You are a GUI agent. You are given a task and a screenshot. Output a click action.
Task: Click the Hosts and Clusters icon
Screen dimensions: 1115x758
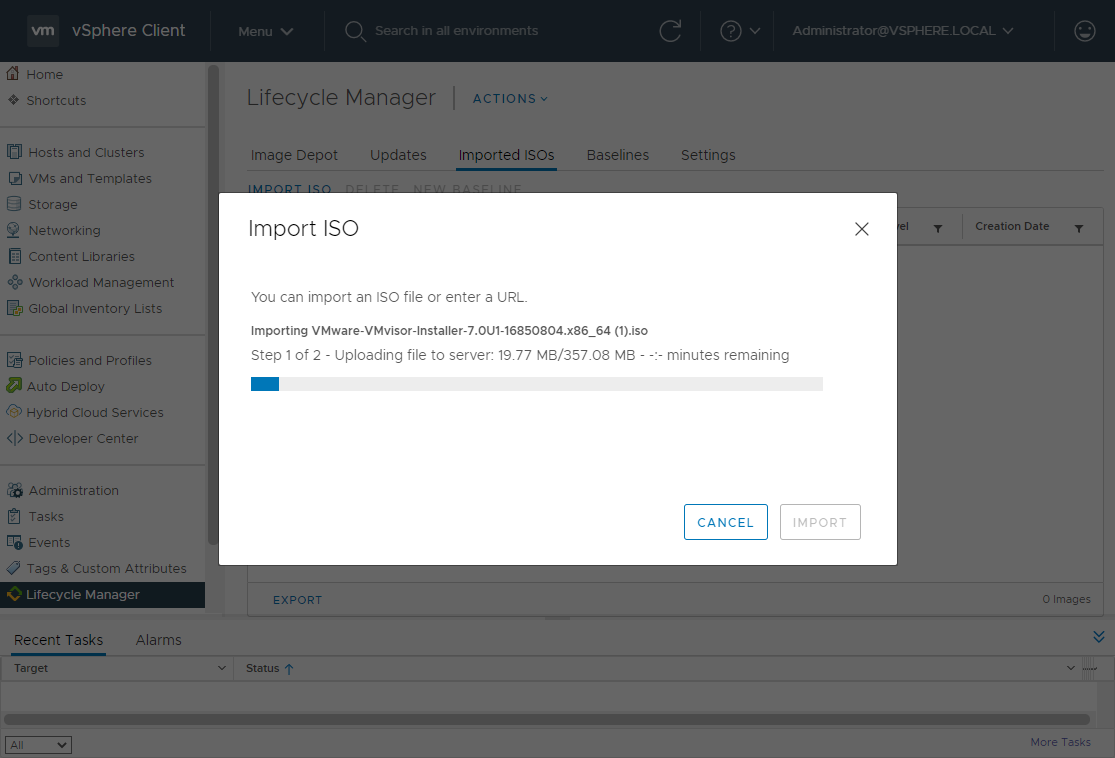tap(14, 151)
